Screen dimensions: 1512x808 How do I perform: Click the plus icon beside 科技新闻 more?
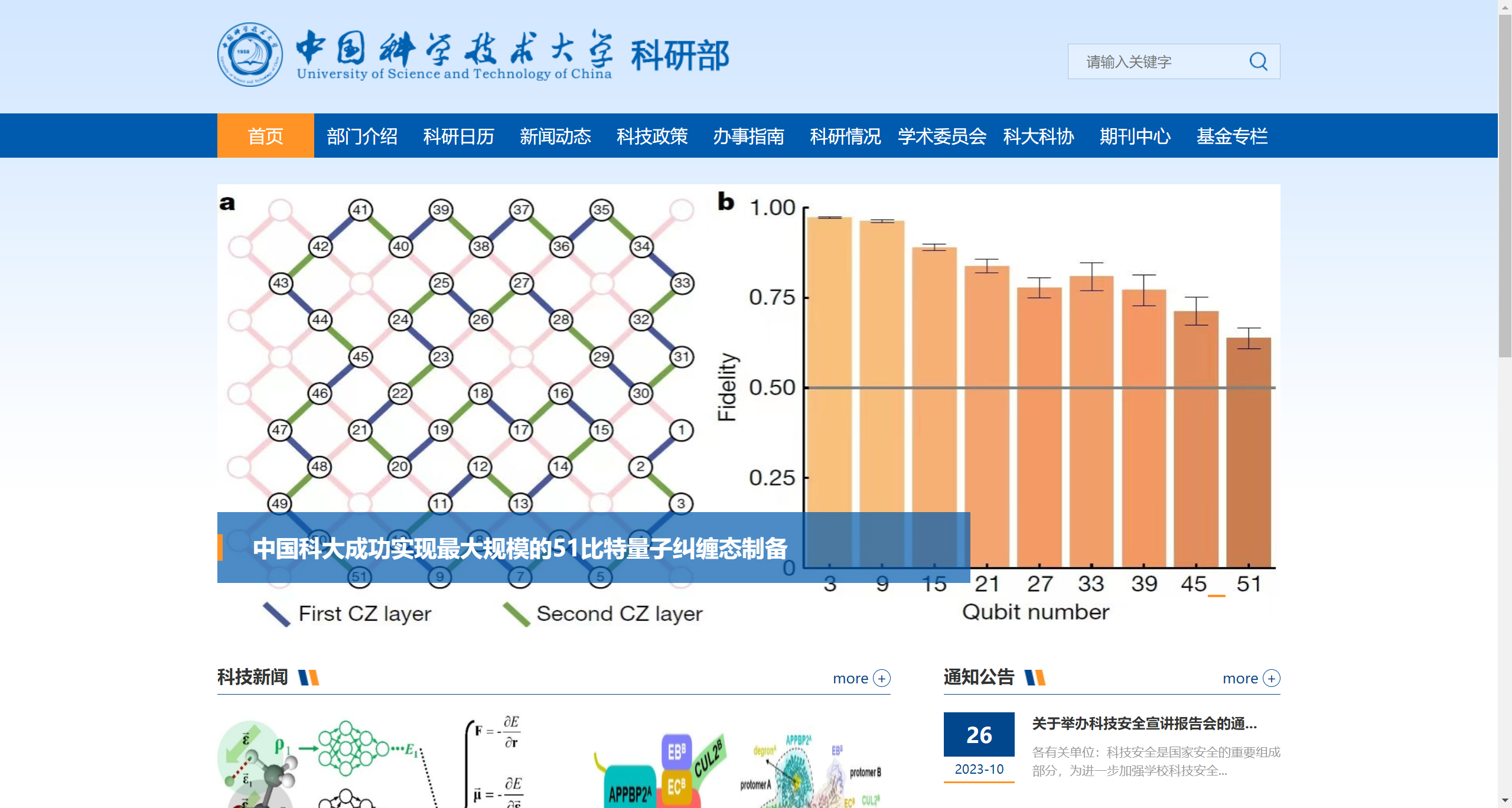tap(882, 678)
